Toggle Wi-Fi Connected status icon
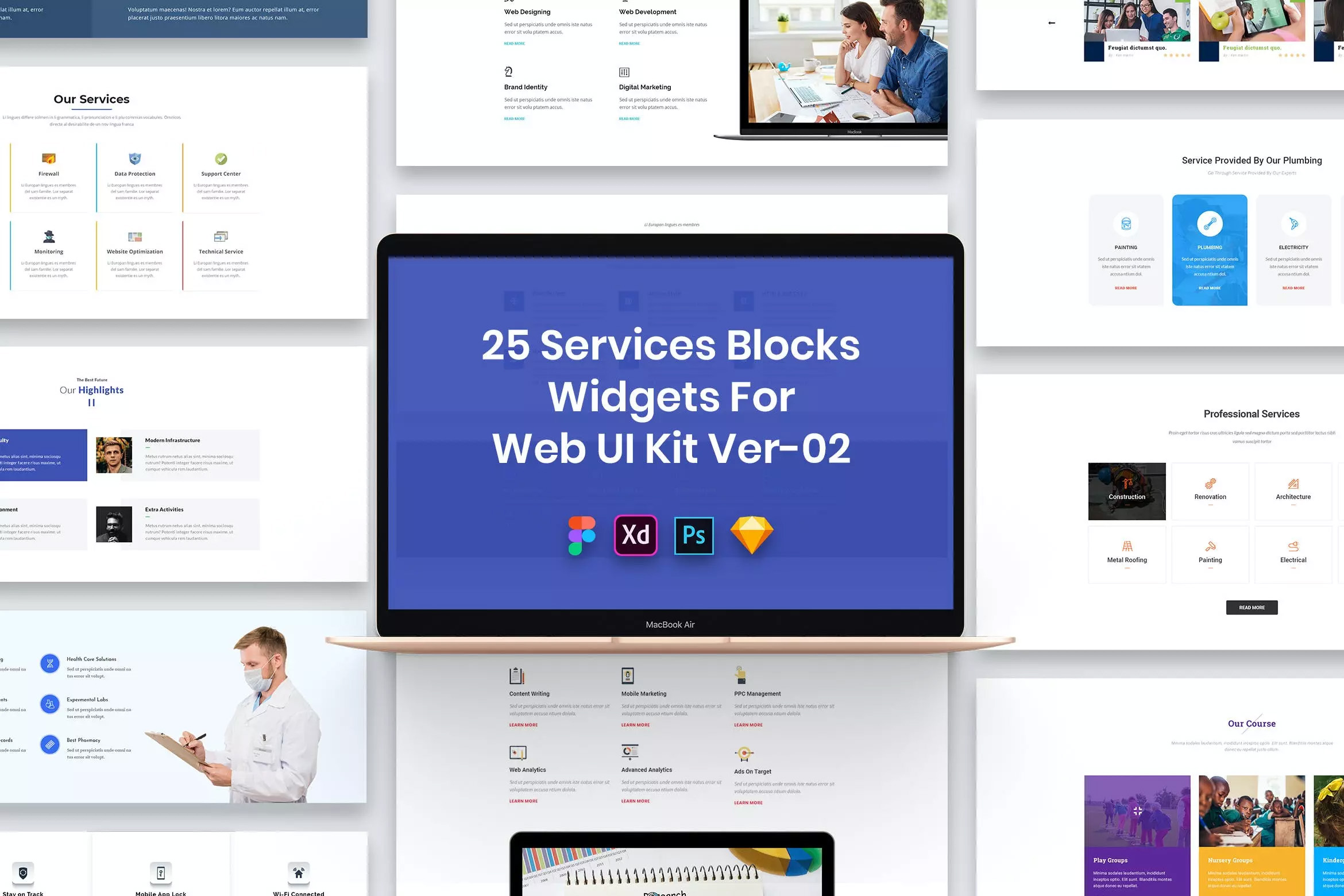The width and height of the screenshot is (1344, 896). pos(299,873)
